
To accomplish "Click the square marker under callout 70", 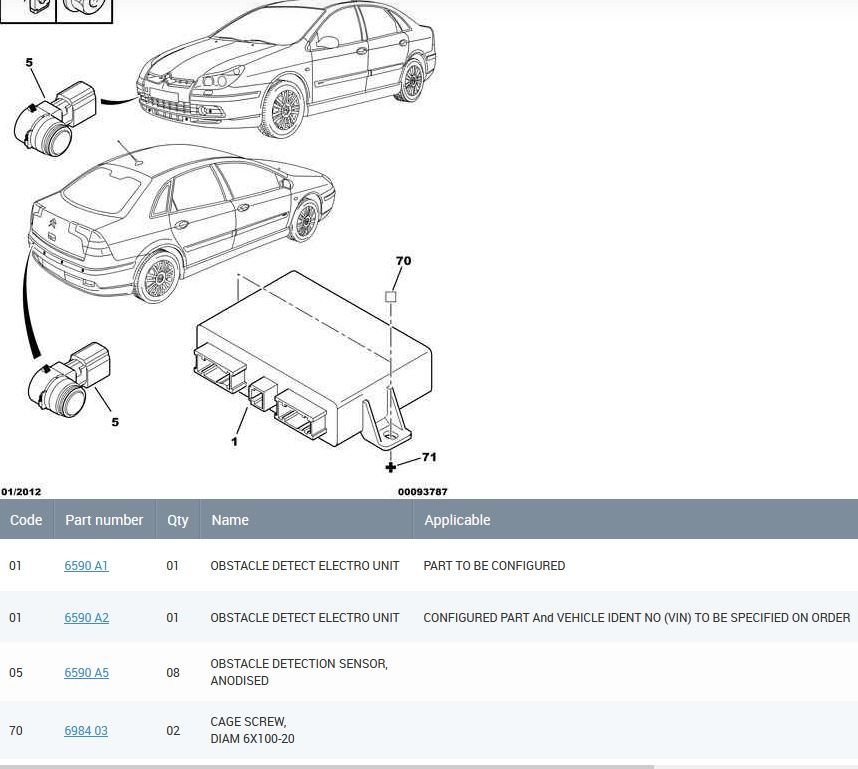I will tap(390, 297).
